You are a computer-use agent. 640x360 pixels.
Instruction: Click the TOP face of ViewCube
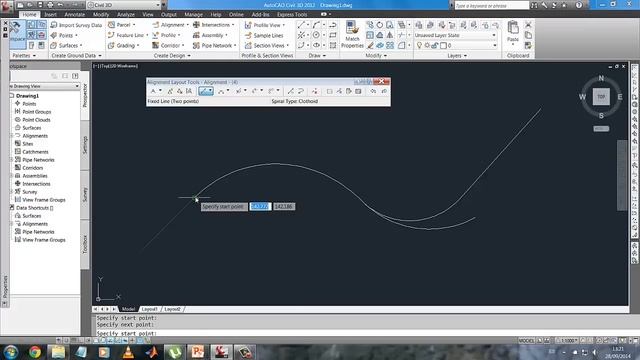click(x=601, y=97)
